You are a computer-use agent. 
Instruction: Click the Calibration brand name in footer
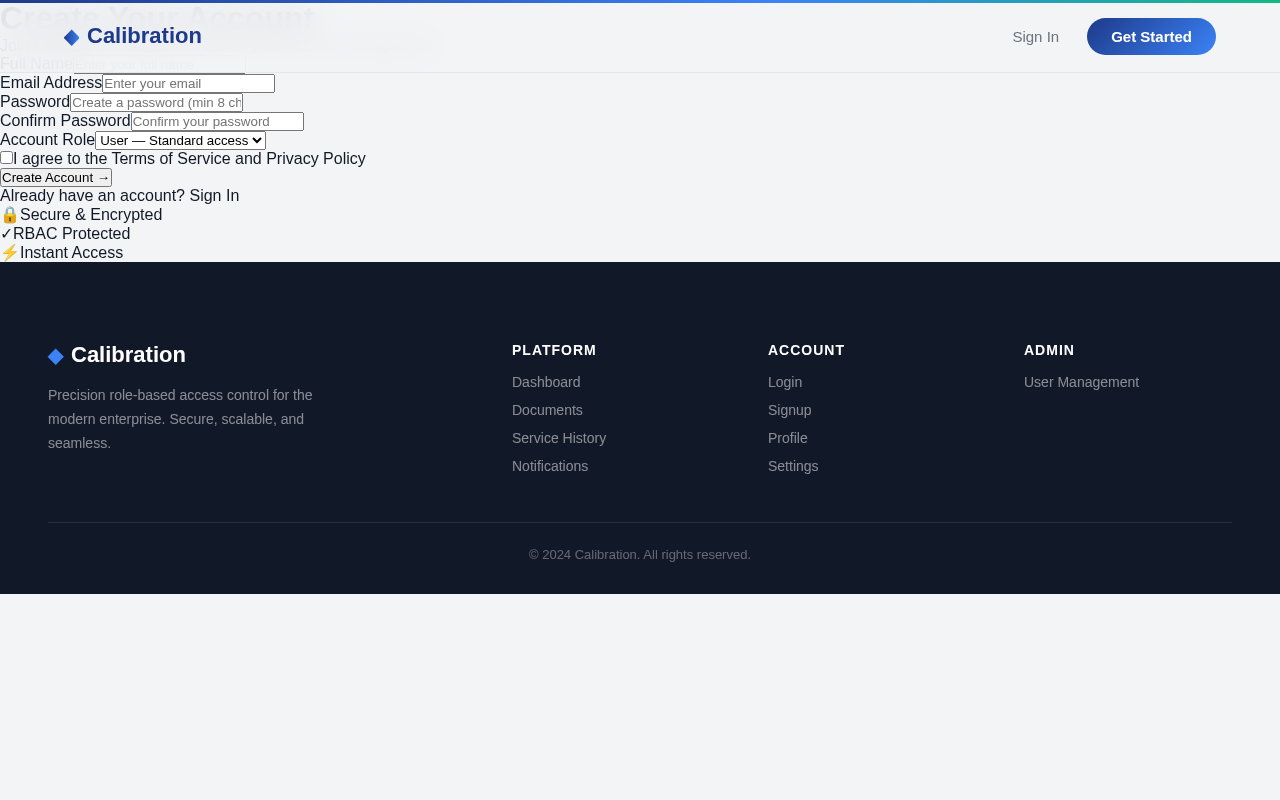click(128, 355)
